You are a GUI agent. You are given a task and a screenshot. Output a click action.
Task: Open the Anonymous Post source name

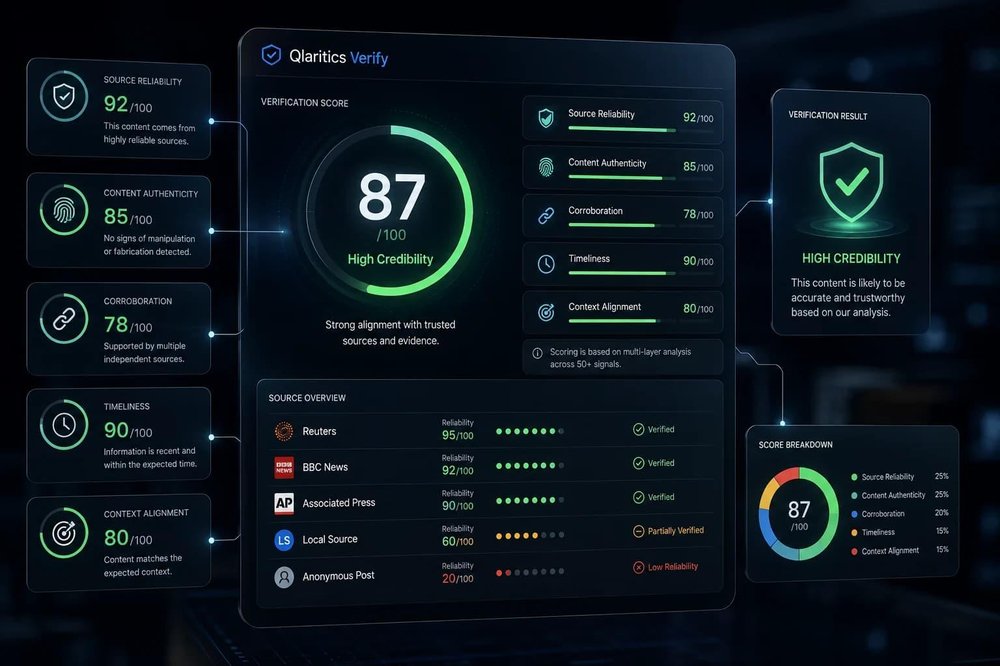point(338,575)
